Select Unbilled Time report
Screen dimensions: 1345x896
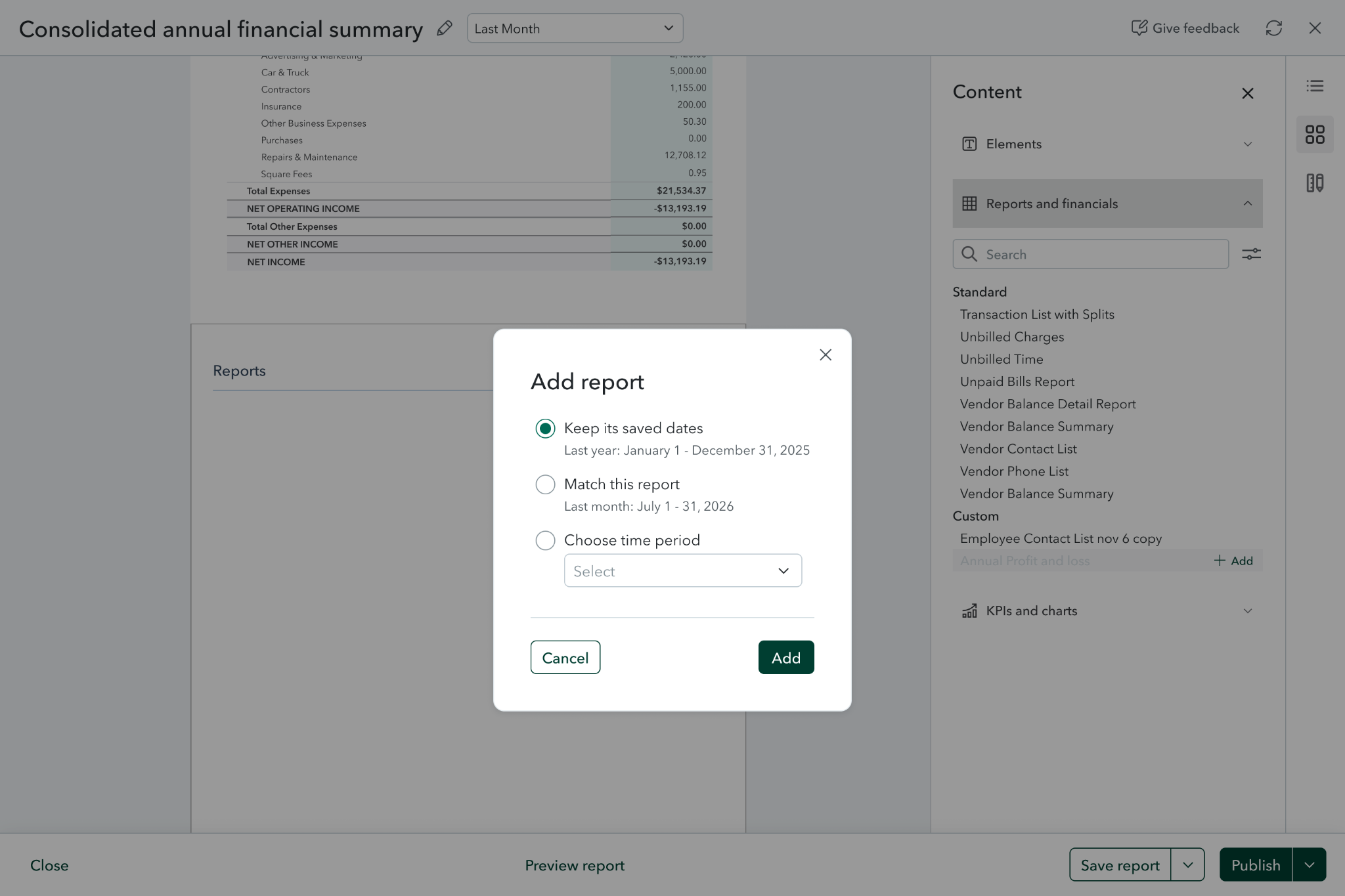(x=1002, y=359)
